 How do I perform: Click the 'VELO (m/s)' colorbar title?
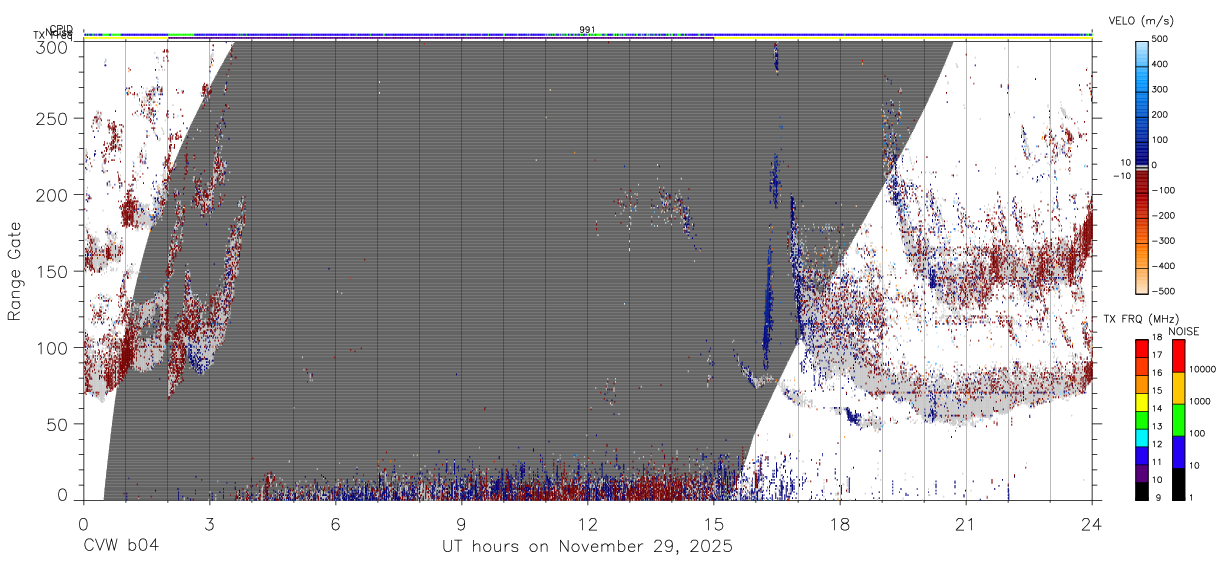[x=1142, y=20]
